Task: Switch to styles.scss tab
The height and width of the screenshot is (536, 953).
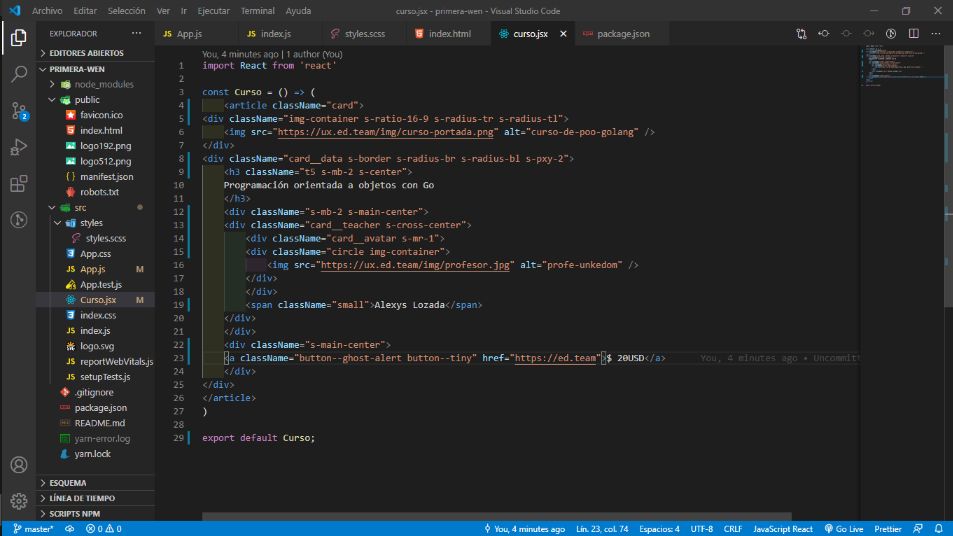Action: (365, 34)
